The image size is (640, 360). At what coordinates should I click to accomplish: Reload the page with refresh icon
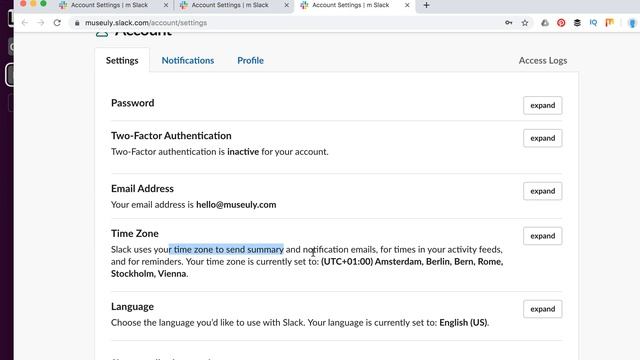tap(57, 23)
